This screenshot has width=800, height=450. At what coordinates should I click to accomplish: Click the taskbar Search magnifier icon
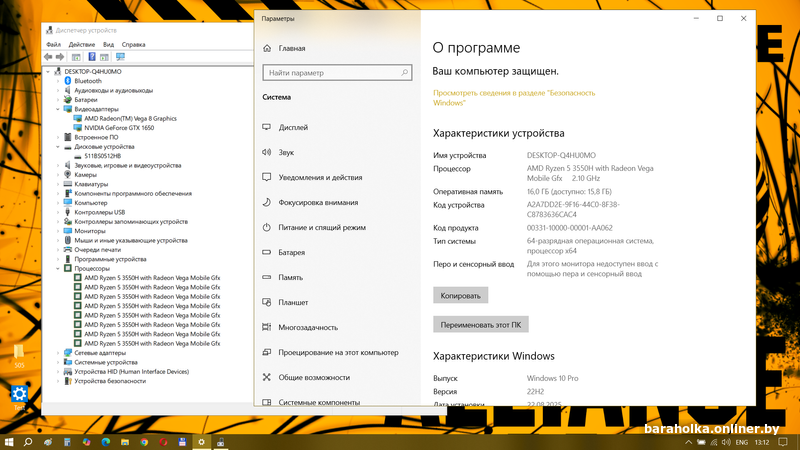(28, 442)
